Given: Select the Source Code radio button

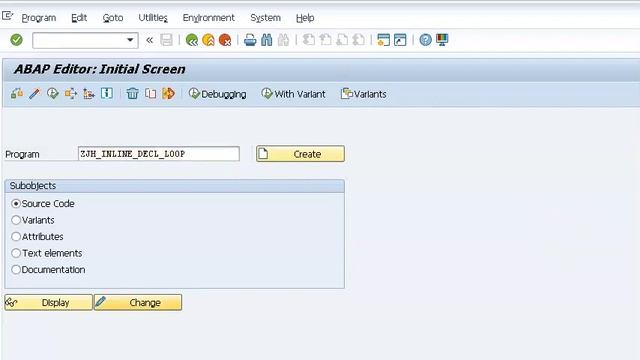Looking at the screenshot, I should coord(16,204).
